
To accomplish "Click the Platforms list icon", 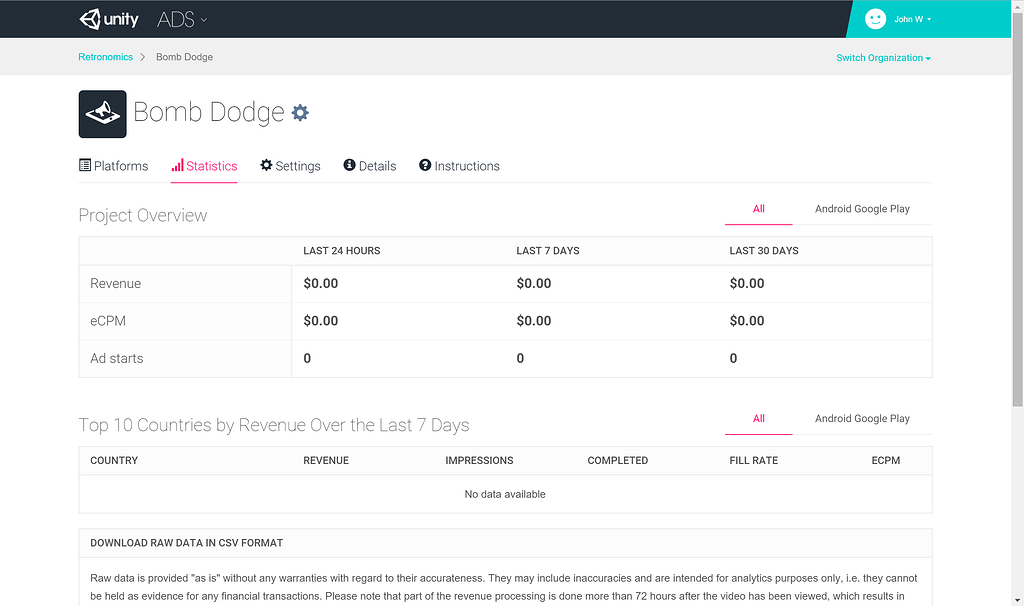I will point(85,165).
